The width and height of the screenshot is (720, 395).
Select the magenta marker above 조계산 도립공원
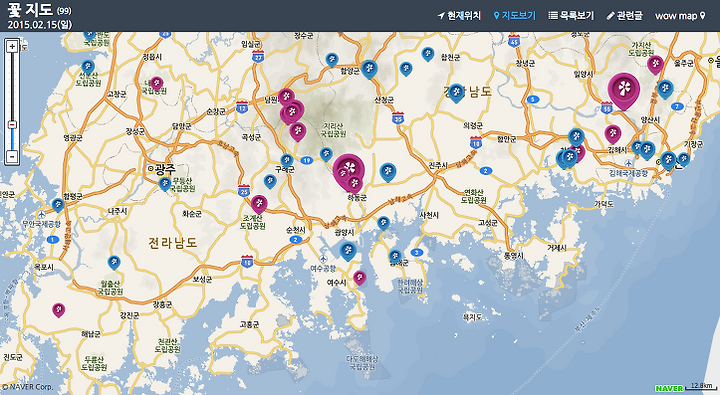click(x=259, y=204)
